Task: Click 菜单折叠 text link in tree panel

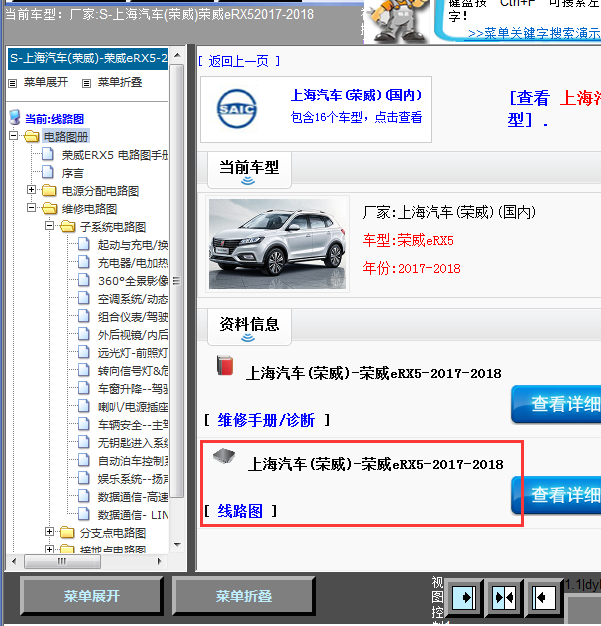Action: [x=120, y=82]
